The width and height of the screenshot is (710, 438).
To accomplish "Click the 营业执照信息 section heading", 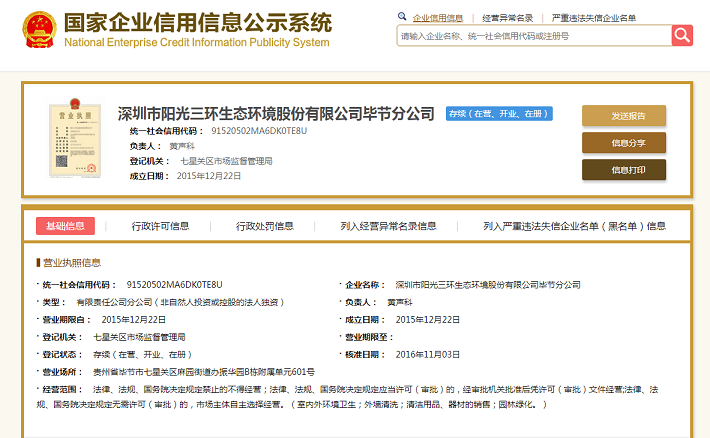I will pyautogui.click(x=71, y=263).
